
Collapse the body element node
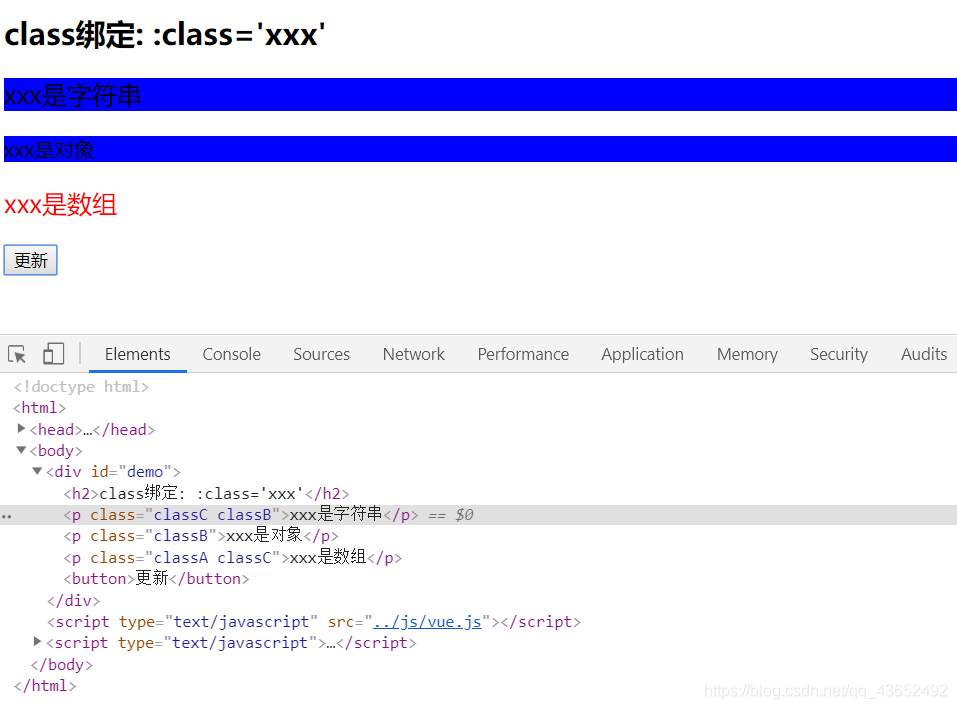[21, 450]
